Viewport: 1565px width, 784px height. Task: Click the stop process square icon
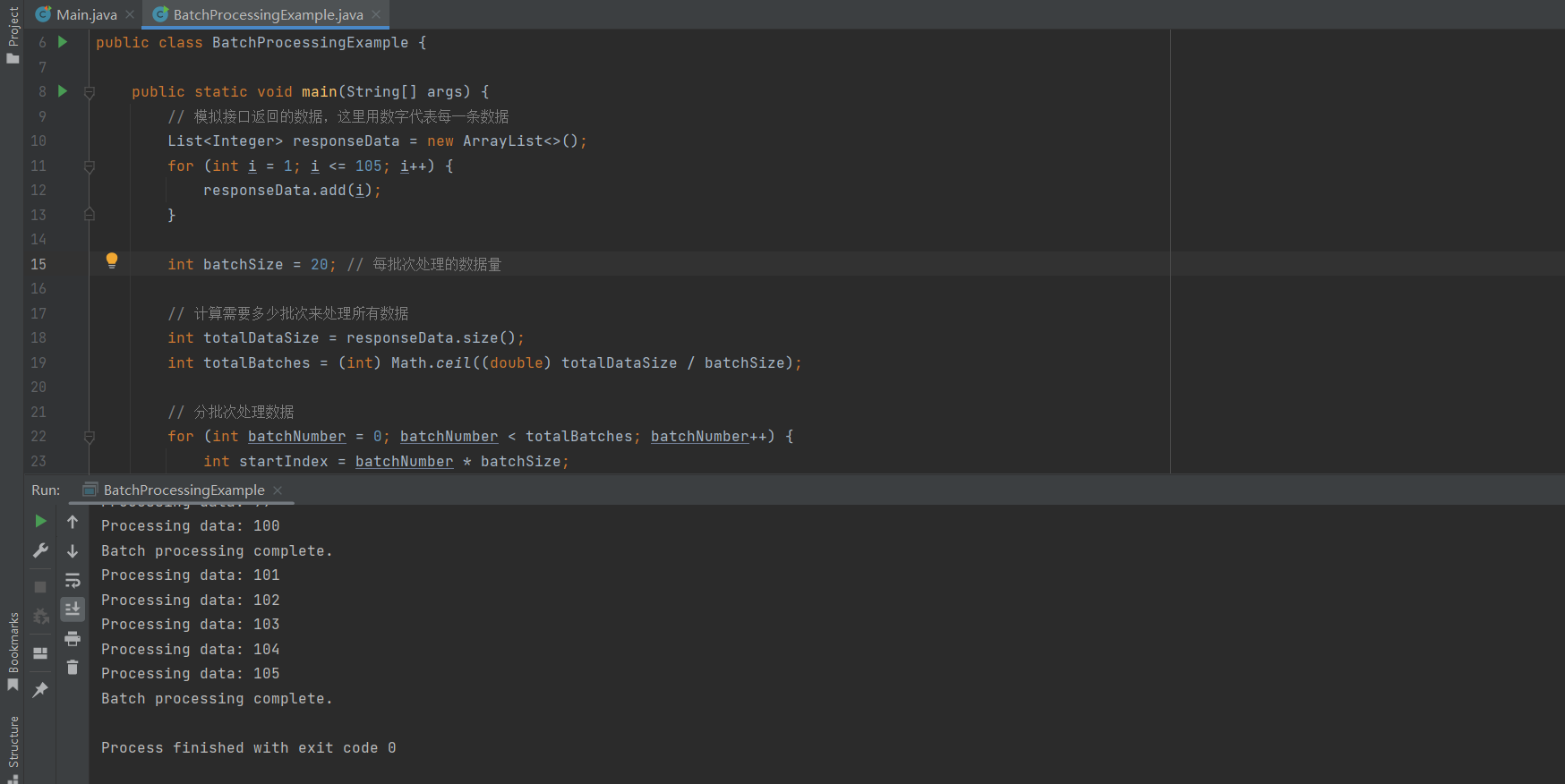(x=40, y=587)
